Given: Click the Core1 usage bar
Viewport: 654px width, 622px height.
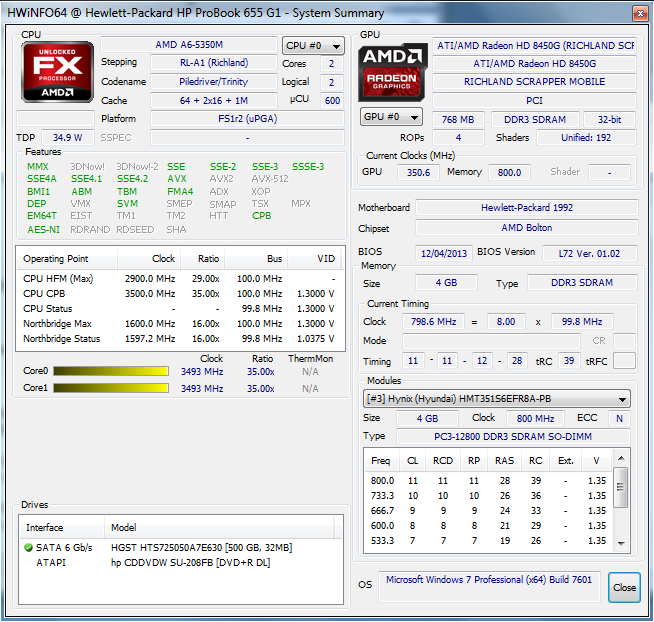Looking at the screenshot, I should tap(111, 388).
